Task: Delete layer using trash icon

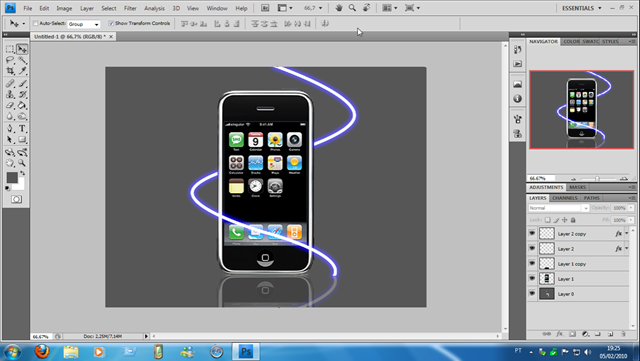Action: [623, 334]
